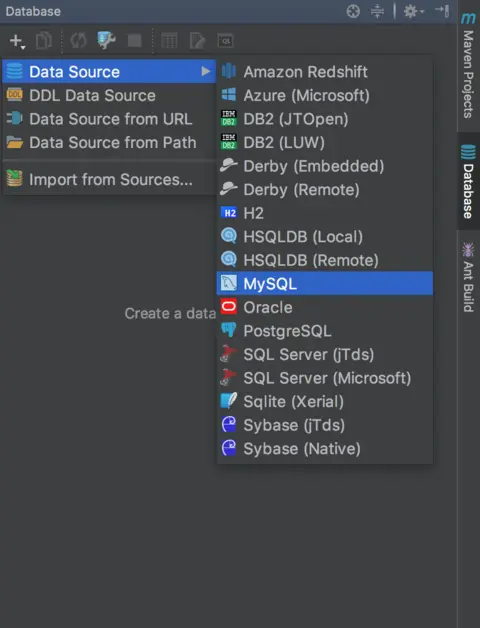Image resolution: width=480 pixels, height=628 pixels.
Task: Open the Maven Projects side tab
Action: coord(468,66)
